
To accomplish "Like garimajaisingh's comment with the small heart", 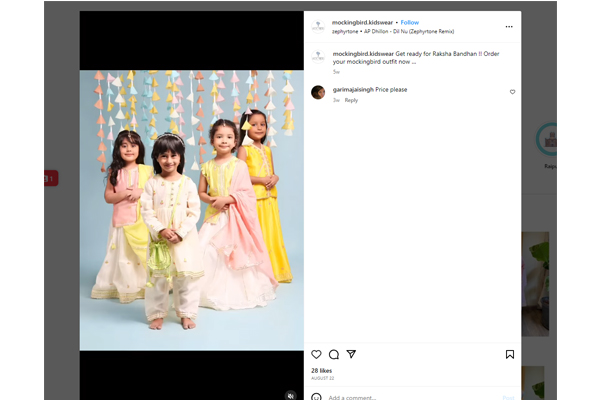I will tap(513, 92).
